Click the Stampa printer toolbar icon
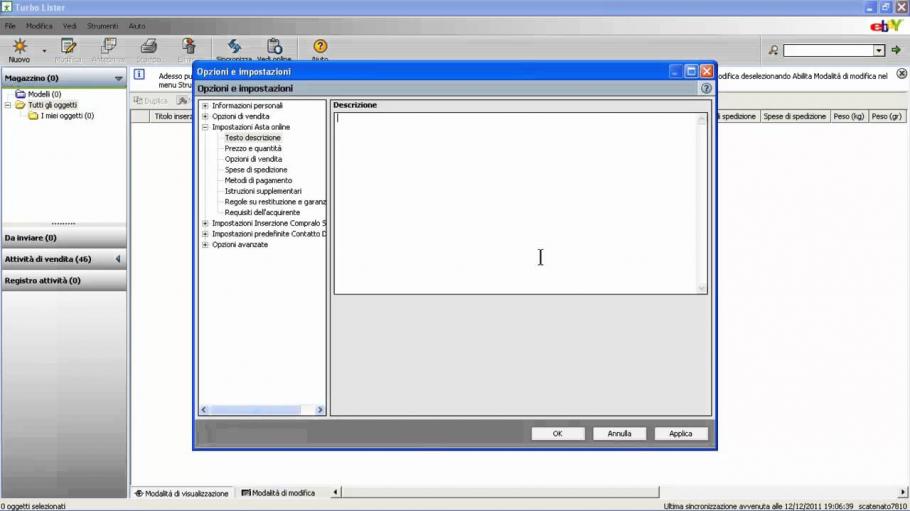 pos(149,46)
